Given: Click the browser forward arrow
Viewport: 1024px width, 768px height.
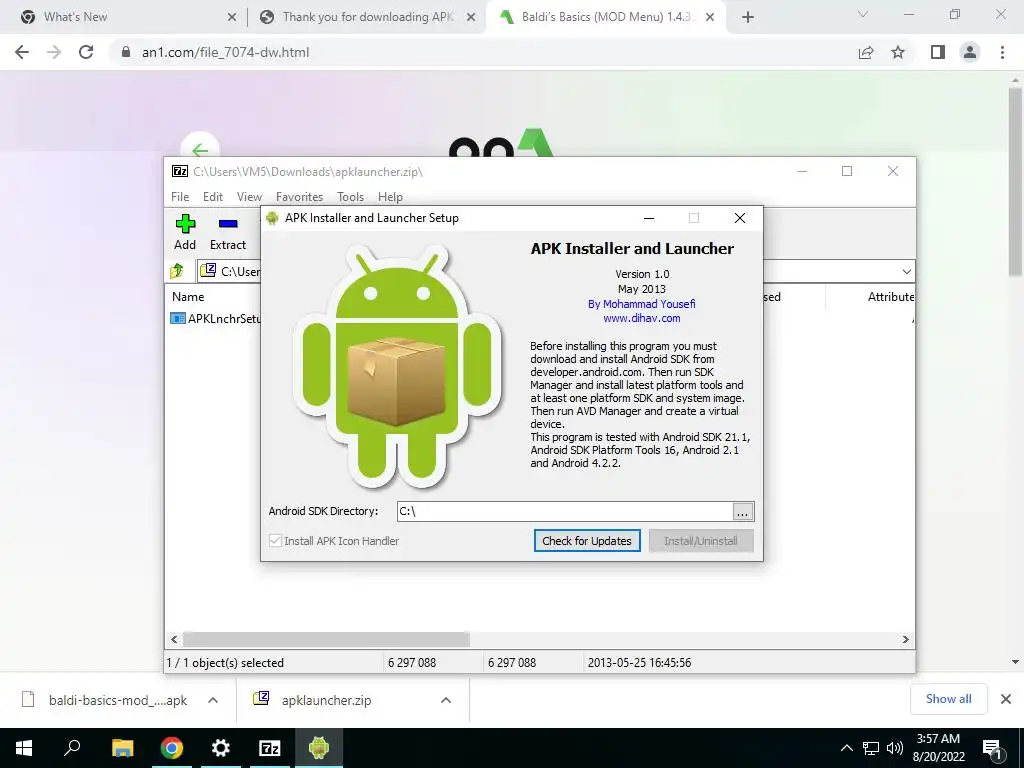Looking at the screenshot, I should [x=54, y=52].
